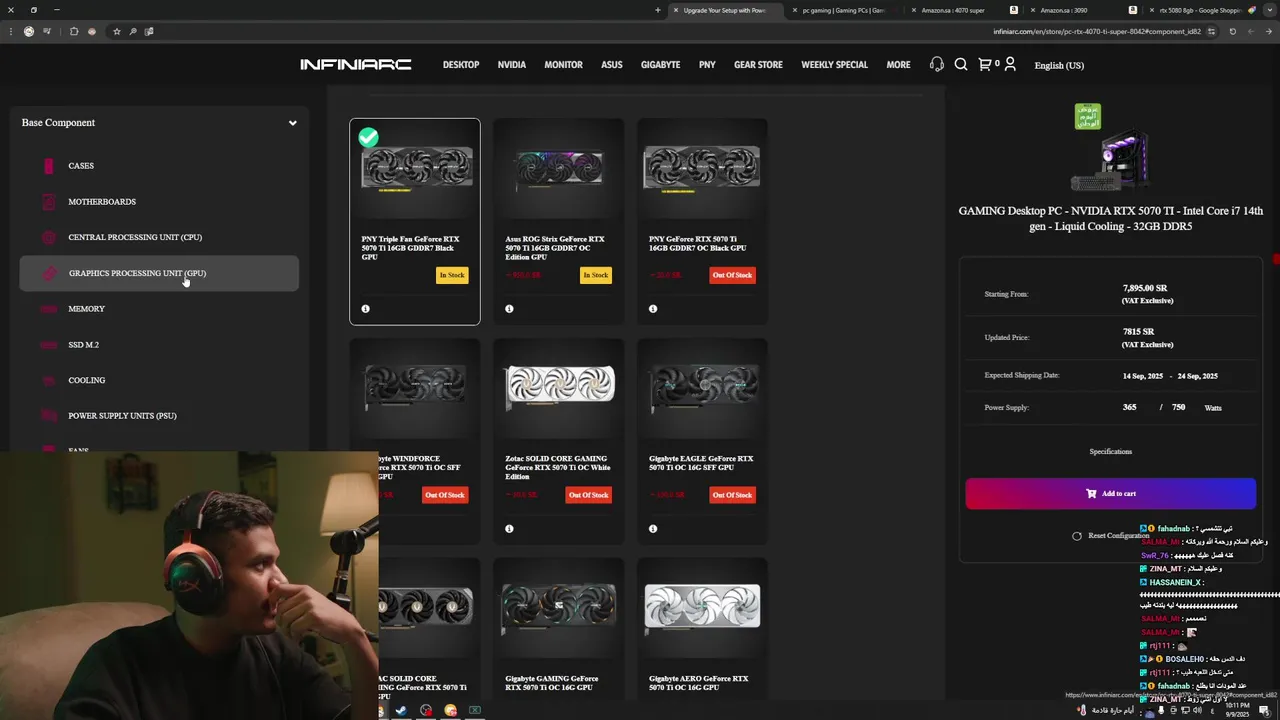Click the Add to cart button

coord(1110,493)
